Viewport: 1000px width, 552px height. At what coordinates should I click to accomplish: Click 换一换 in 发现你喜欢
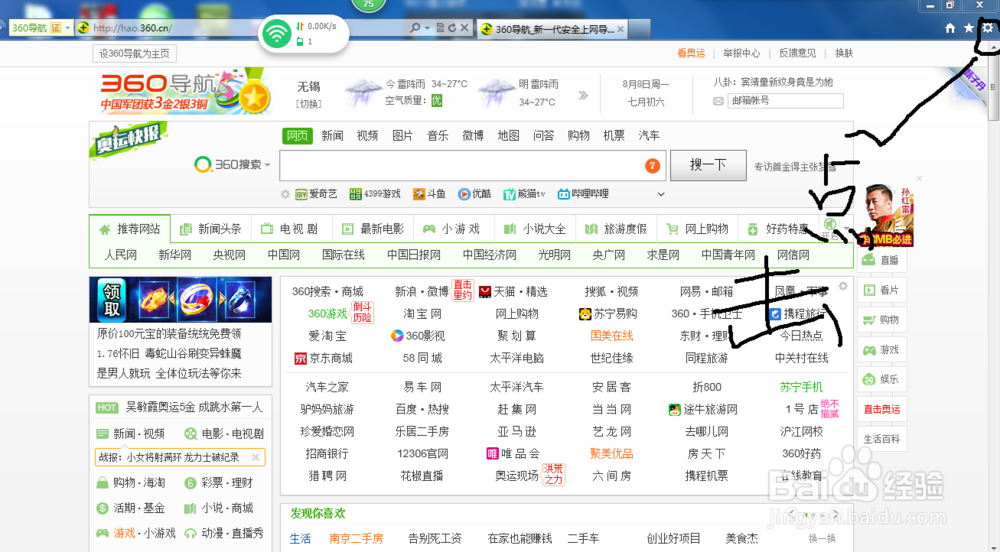[822, 539]
